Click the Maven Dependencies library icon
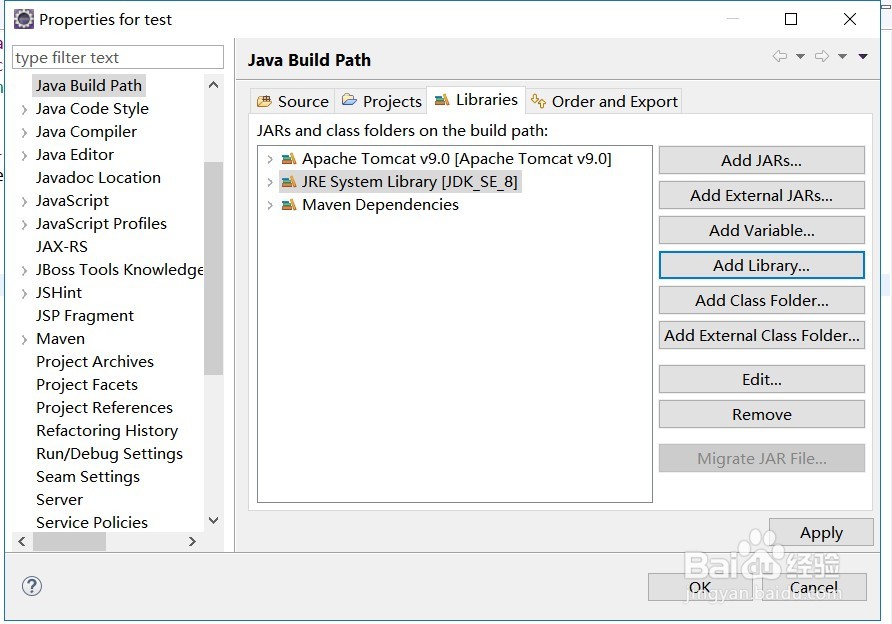The height and width of the screenshot is (624, 892). [289, 205]
